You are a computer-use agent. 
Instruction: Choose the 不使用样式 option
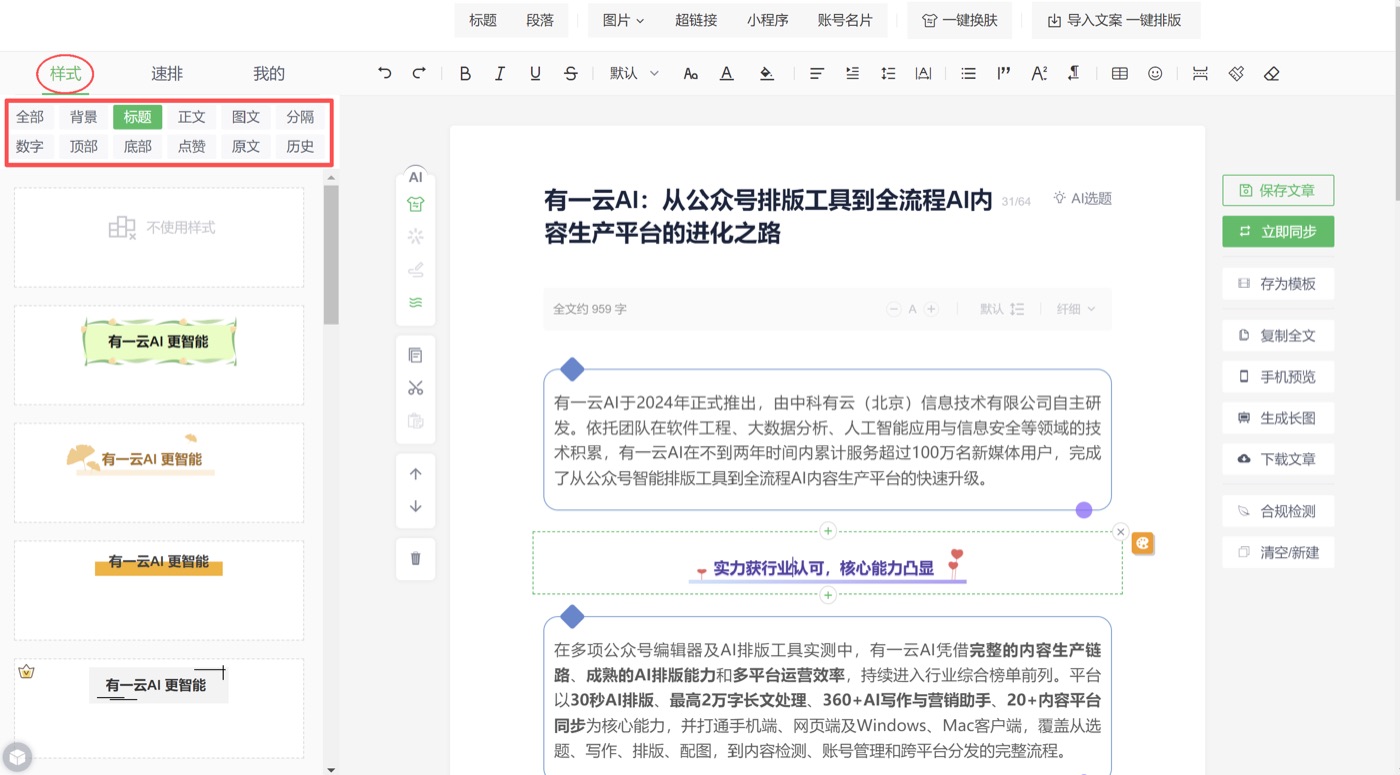(159, 237)
